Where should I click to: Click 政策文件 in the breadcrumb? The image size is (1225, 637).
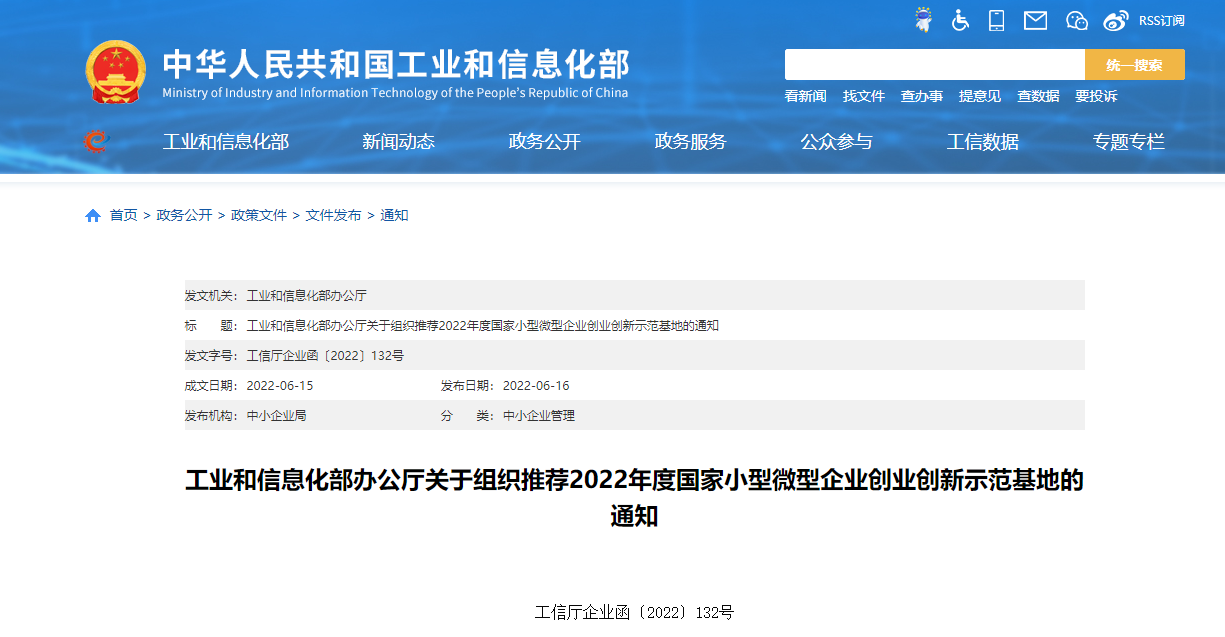point(259,216)
